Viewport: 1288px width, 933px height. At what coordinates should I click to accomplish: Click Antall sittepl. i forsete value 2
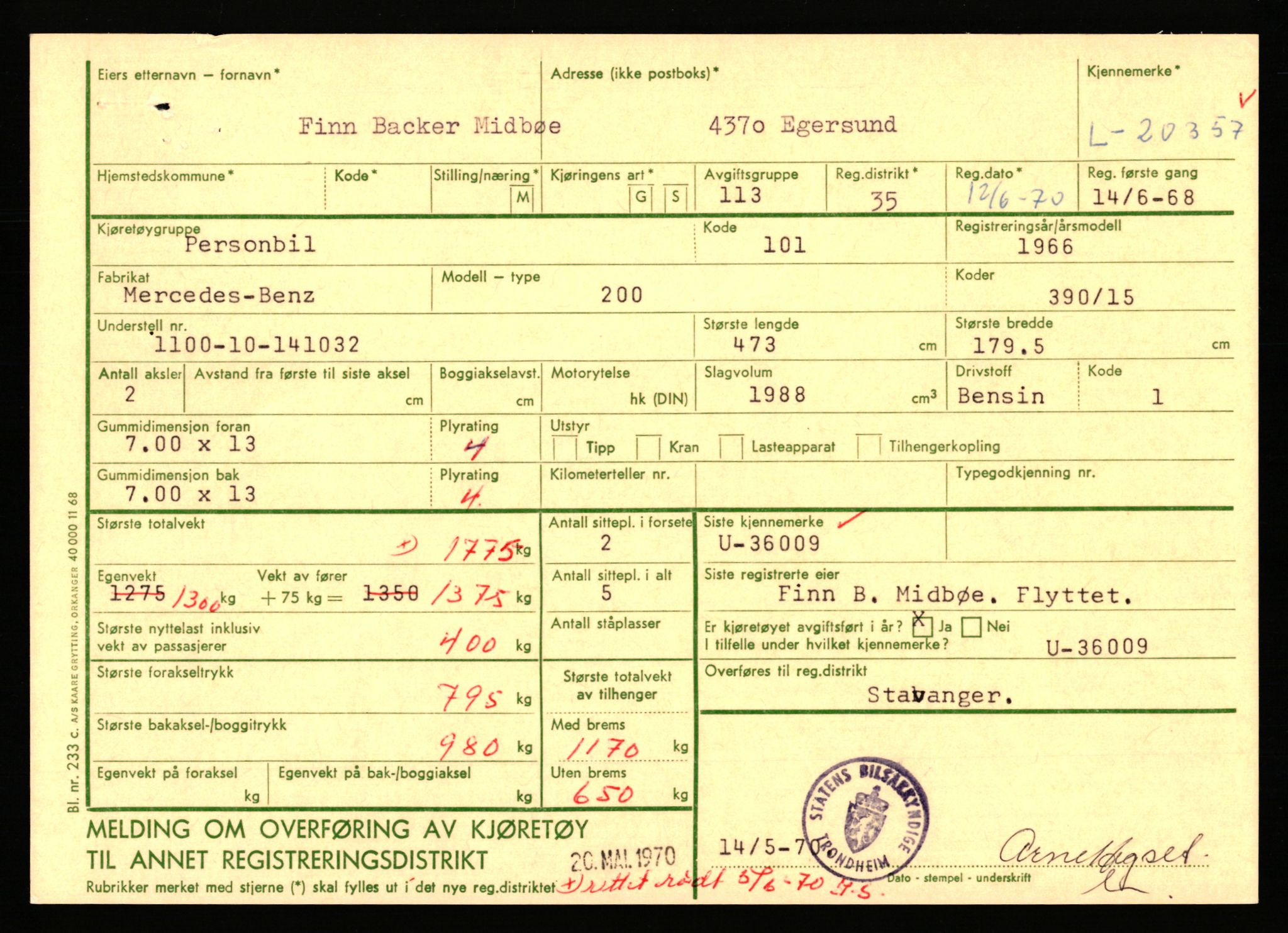(605, 543)
